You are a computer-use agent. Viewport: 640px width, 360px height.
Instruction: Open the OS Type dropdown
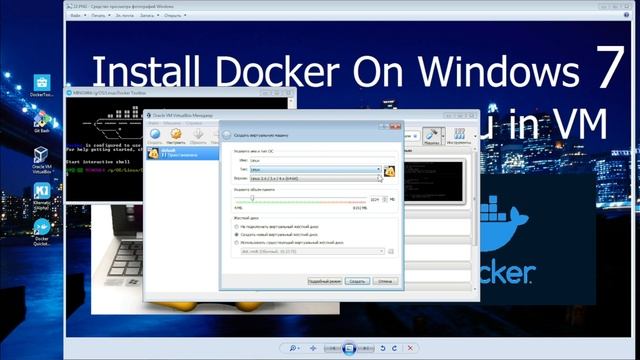315,169
